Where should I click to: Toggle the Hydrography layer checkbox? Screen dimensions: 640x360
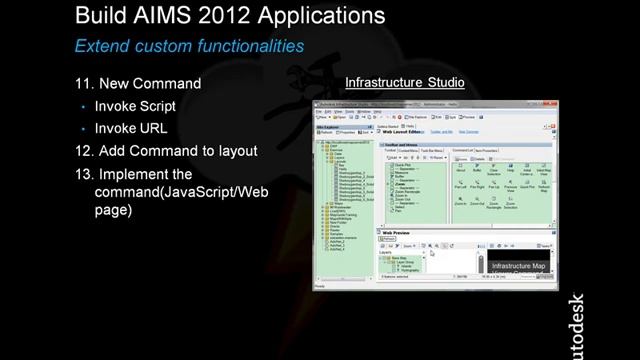(x=394, y=271)
